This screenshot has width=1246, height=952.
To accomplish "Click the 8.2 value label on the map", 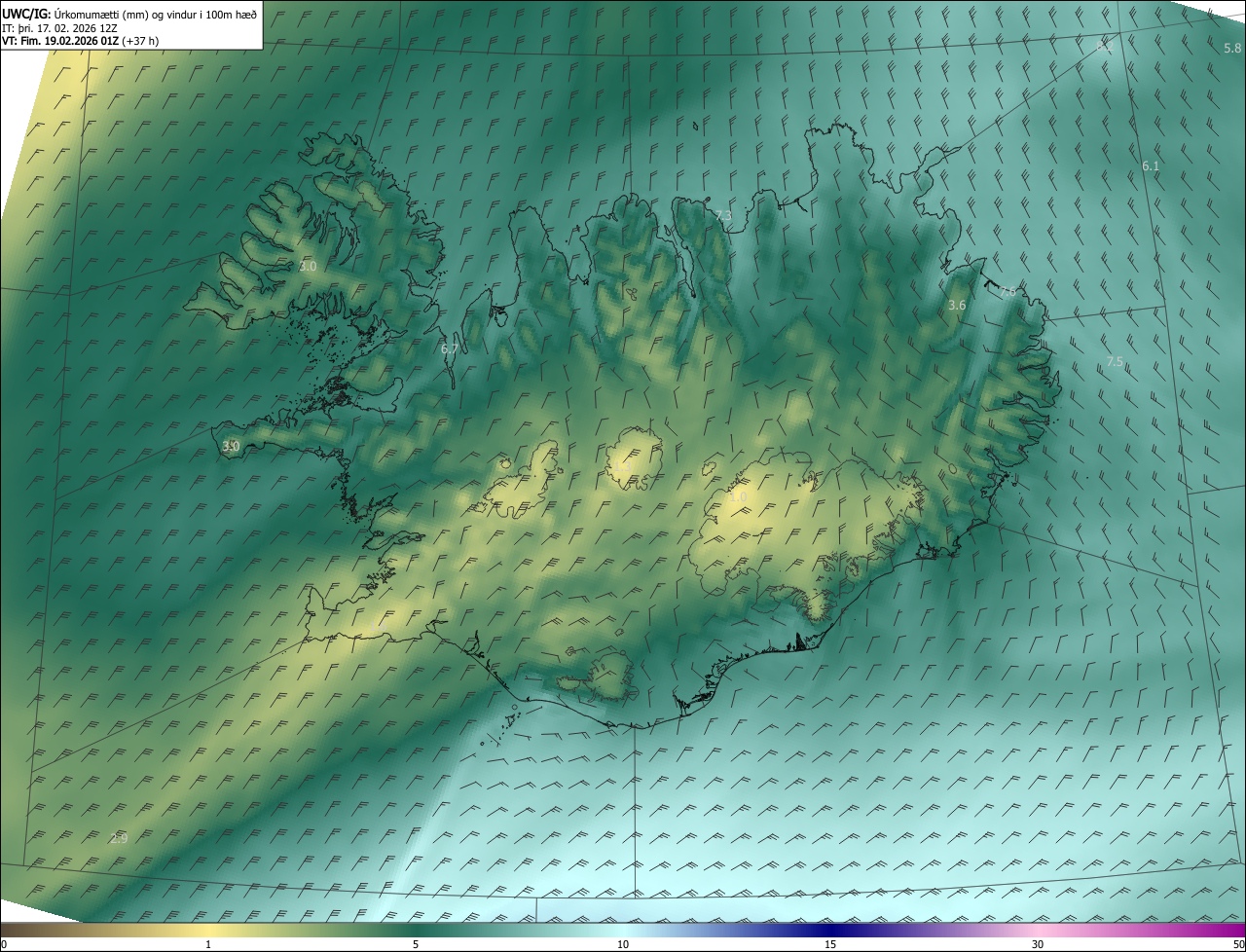I will pyautogui.click(x=1105, y=47).
